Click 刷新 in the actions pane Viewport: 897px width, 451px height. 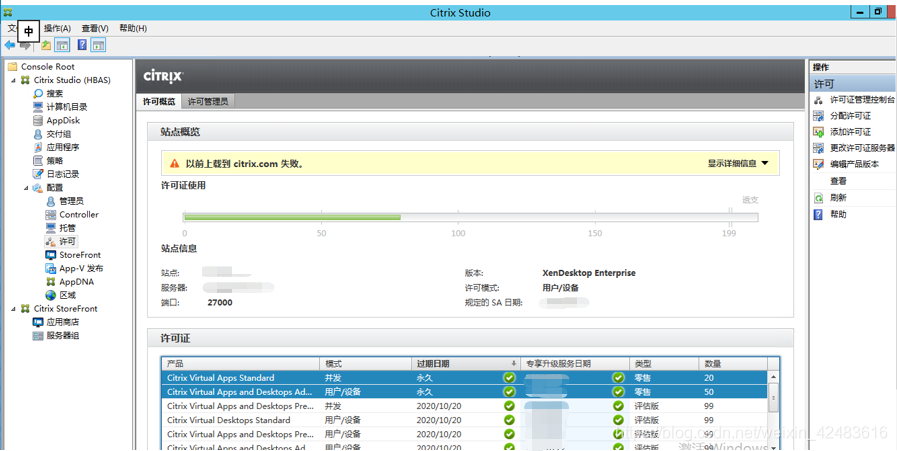pos(838,198)
